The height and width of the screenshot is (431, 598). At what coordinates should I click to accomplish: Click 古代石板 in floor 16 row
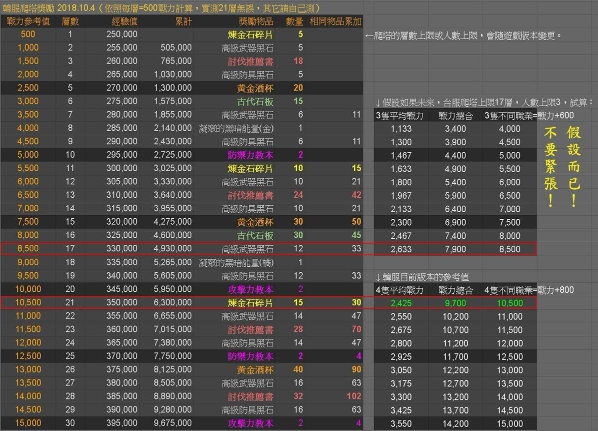pyautogui.click(x=255, y=235)
